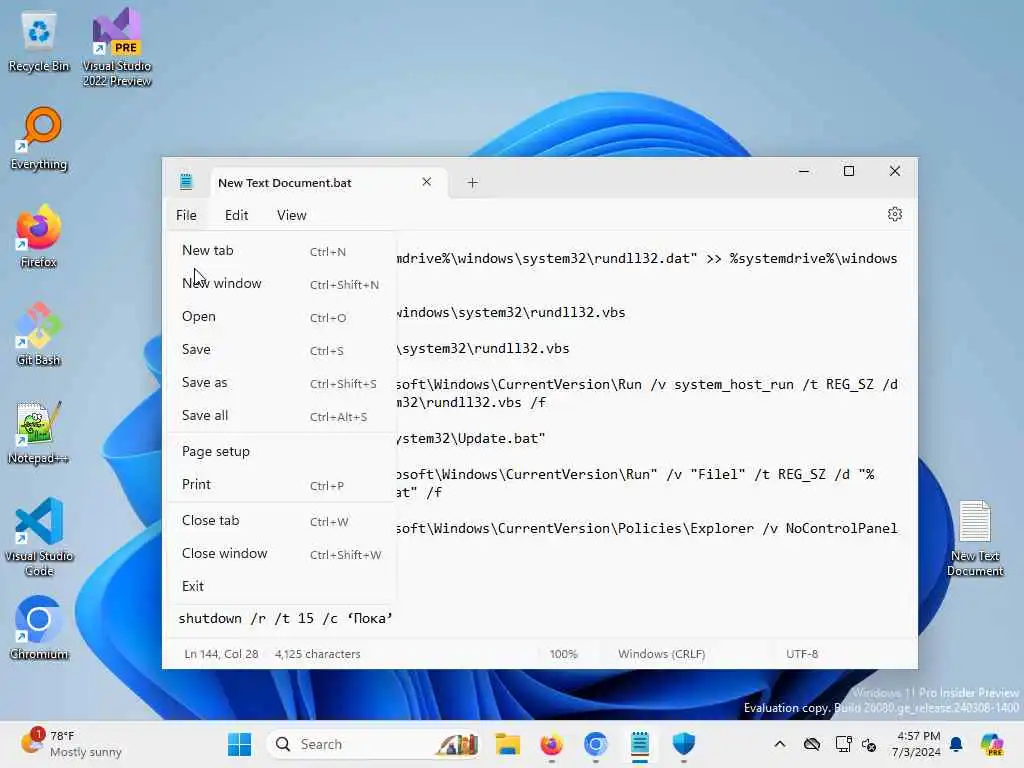Image resolution: width=1024 pixels, height=768 pixels.
Task: Open the Notepad++ desktop shortcut
Action: [x=39, y=432]
